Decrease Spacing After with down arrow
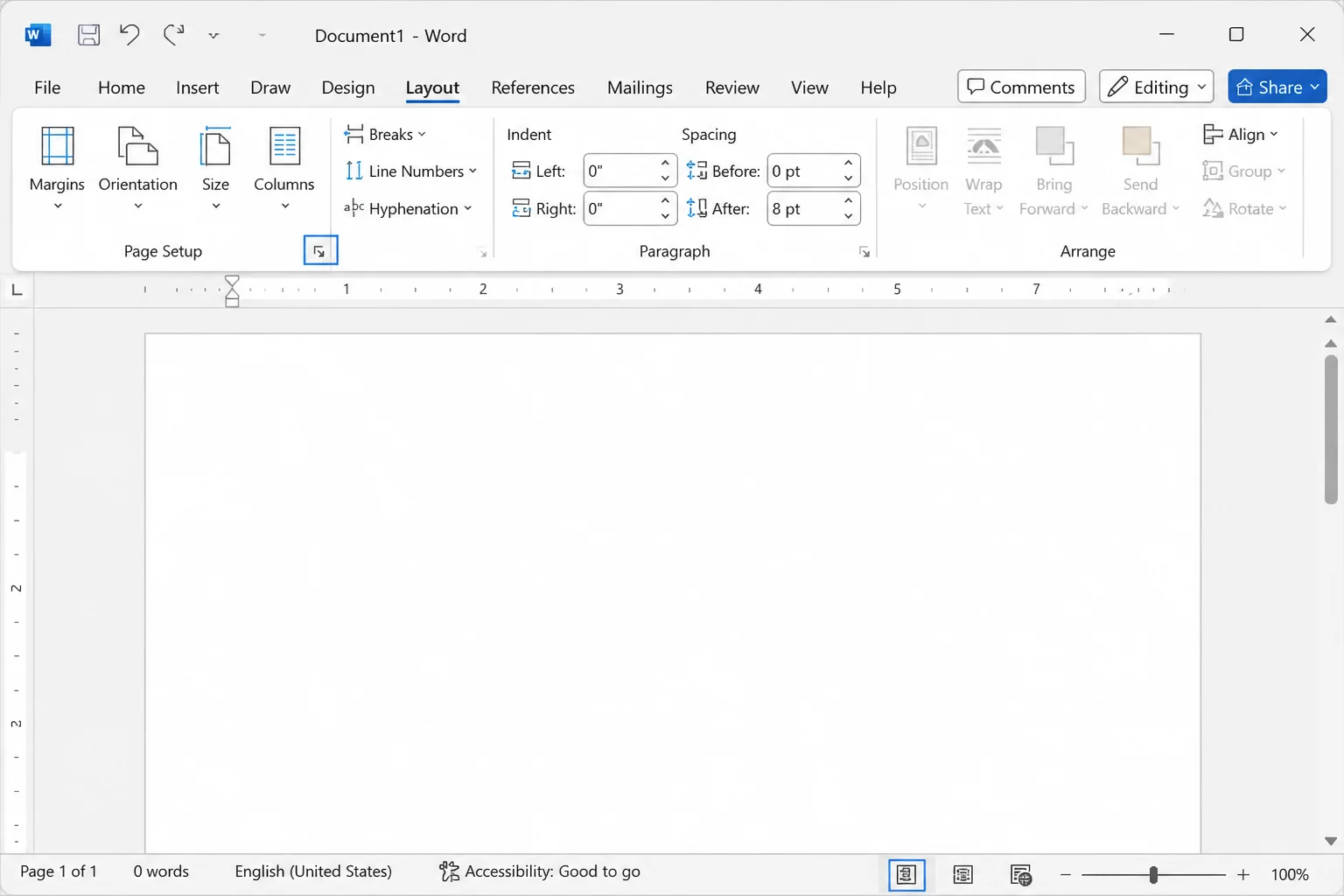 [x=849, y=216]
